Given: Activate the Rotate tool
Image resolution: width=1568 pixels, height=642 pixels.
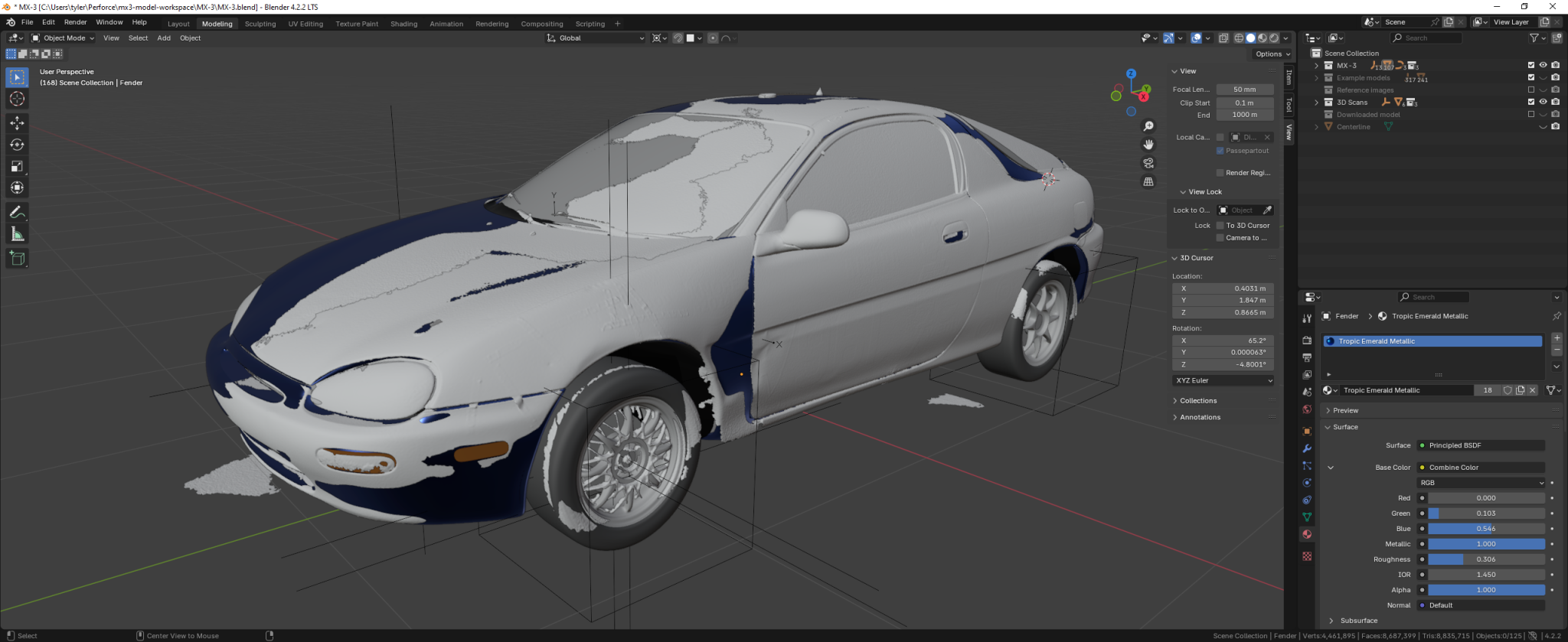Looking at the screenshot, I should tap(17, 145).
